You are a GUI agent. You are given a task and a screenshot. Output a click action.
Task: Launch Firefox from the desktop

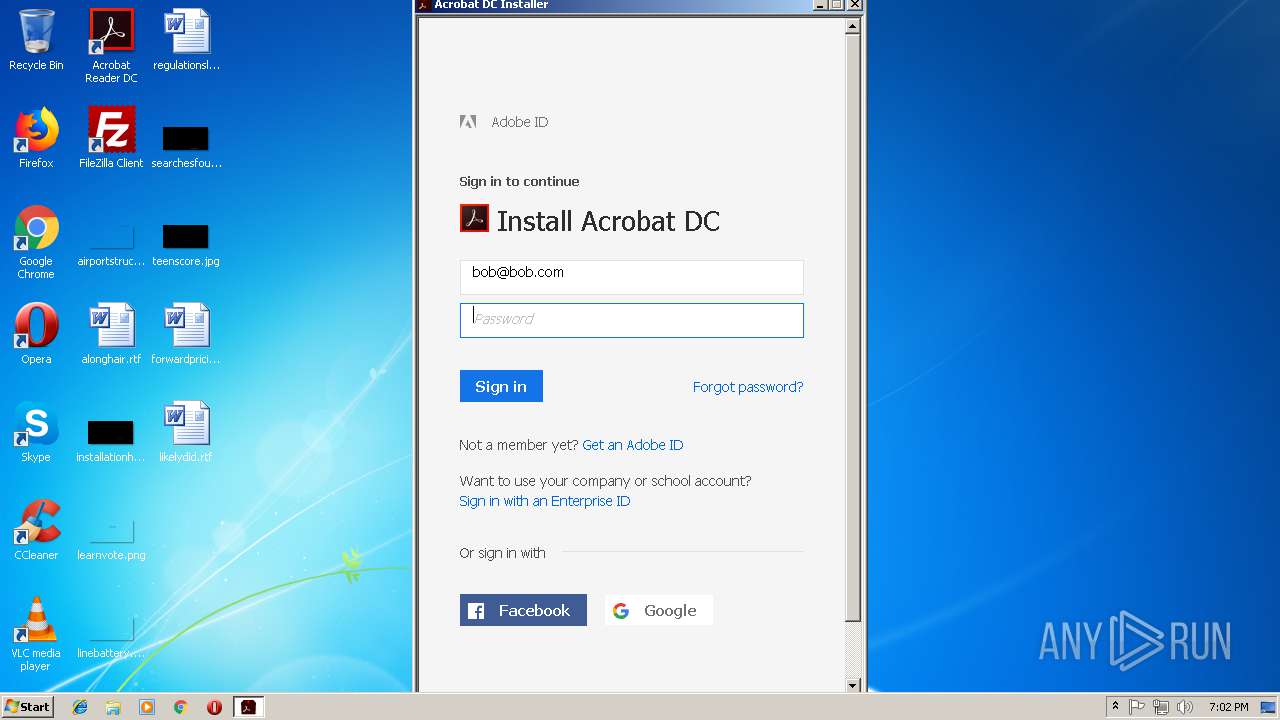pyautogui.click(x=36, y=138)
